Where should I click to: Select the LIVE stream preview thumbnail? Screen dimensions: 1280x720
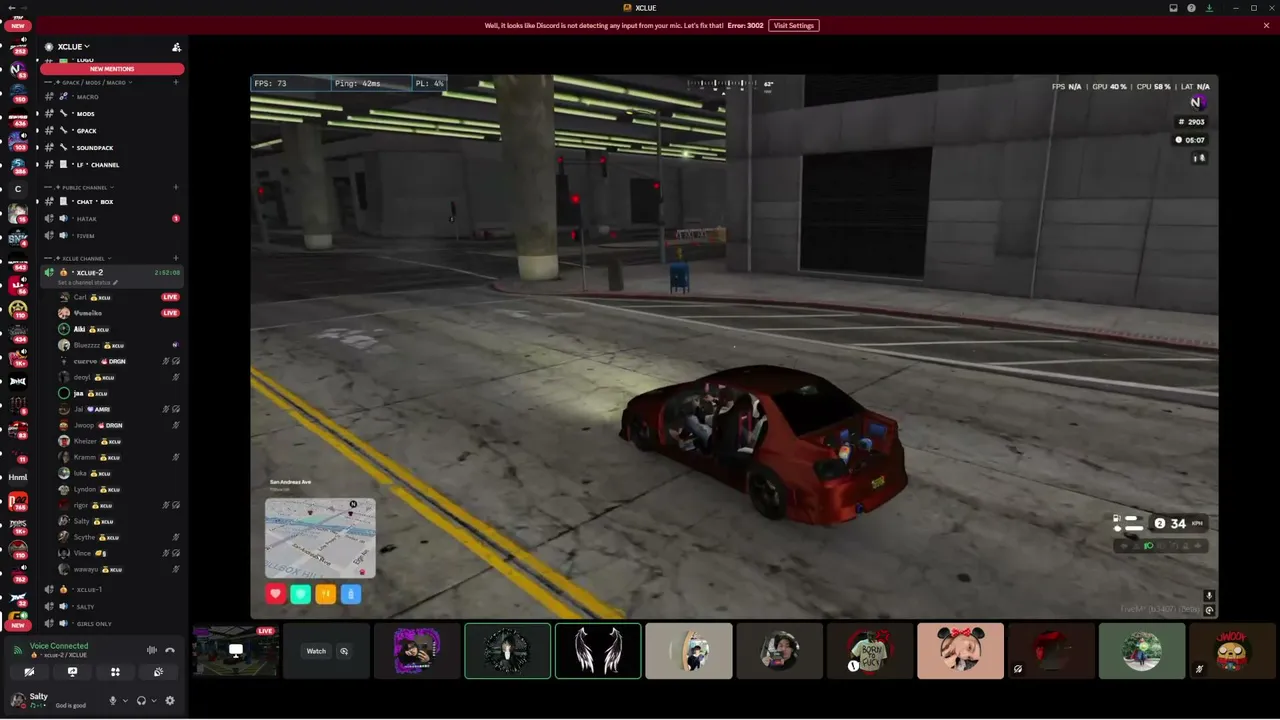pyautogui.click(x=236, y=651)
